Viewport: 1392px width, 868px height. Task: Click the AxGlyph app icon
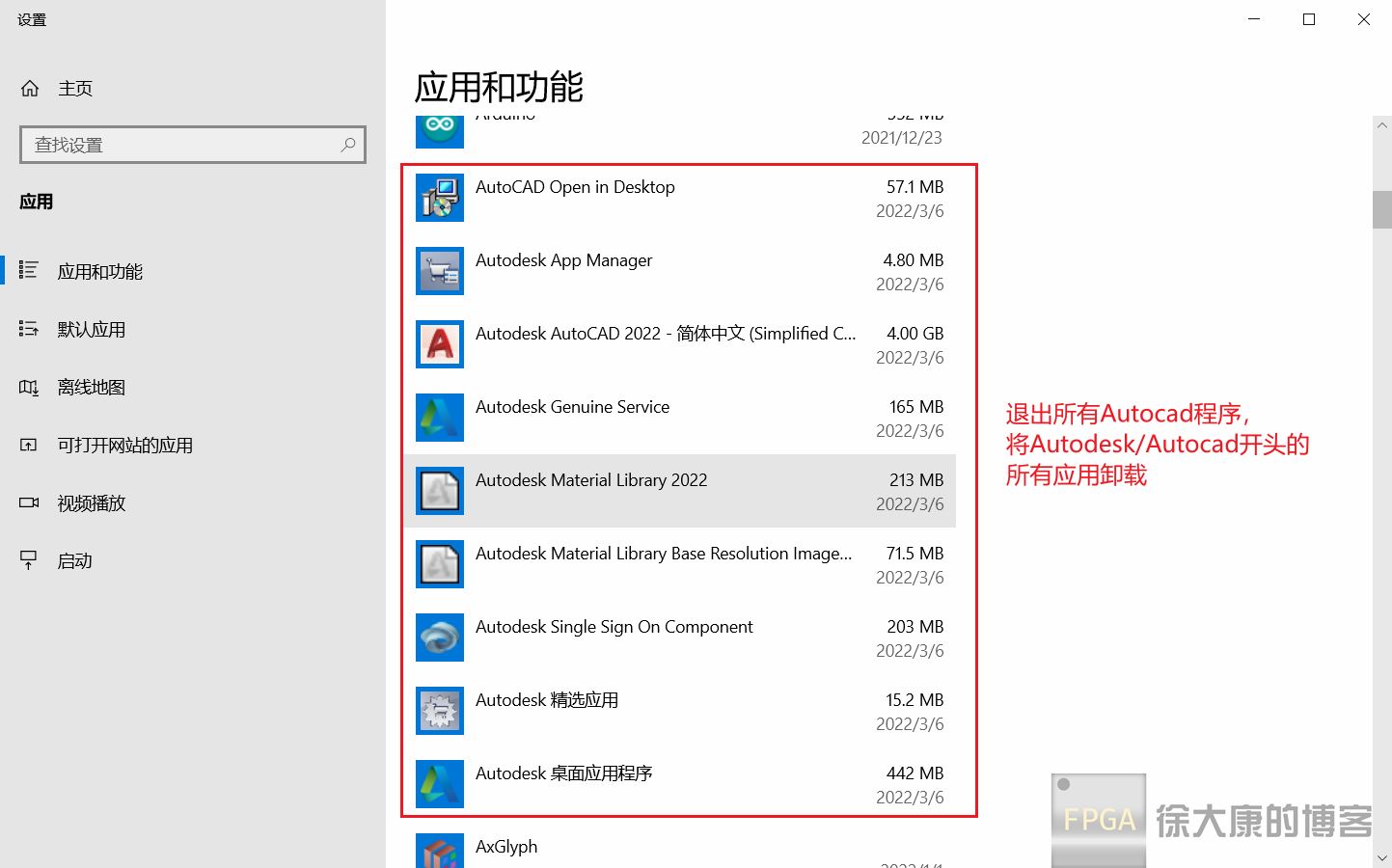click(440, 851)
